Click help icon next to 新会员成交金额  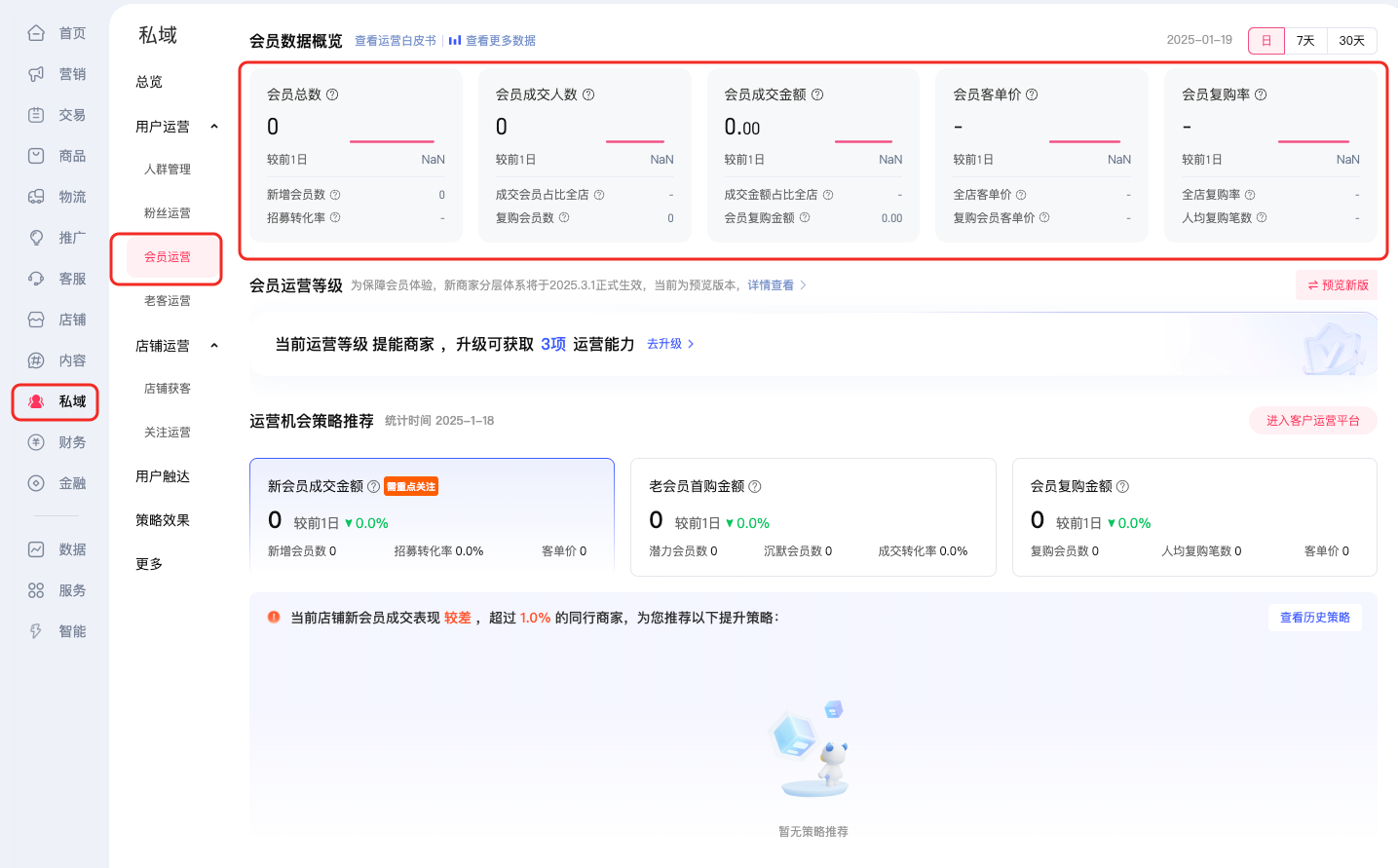[373, 486]
